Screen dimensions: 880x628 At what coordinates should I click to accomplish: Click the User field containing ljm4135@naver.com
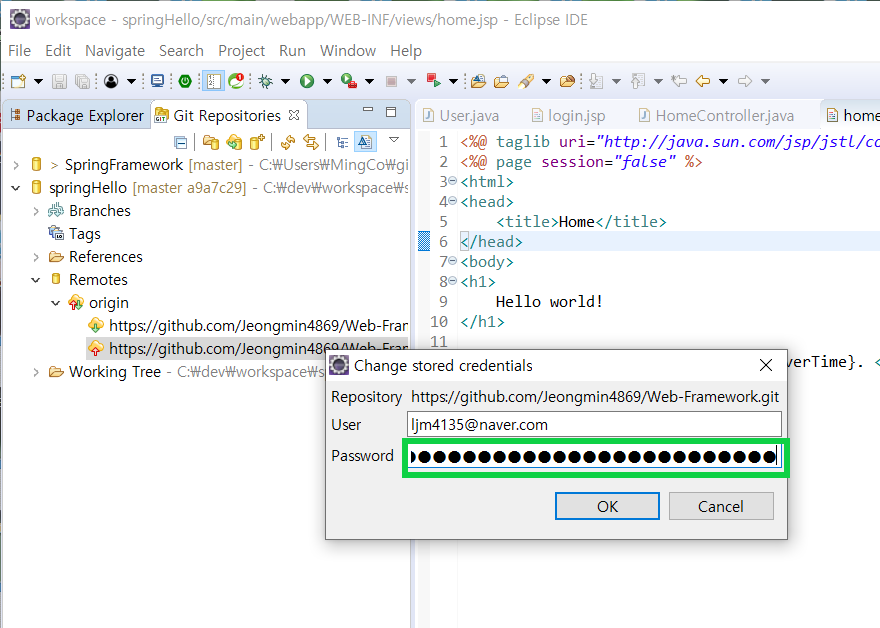click(594, 424)
